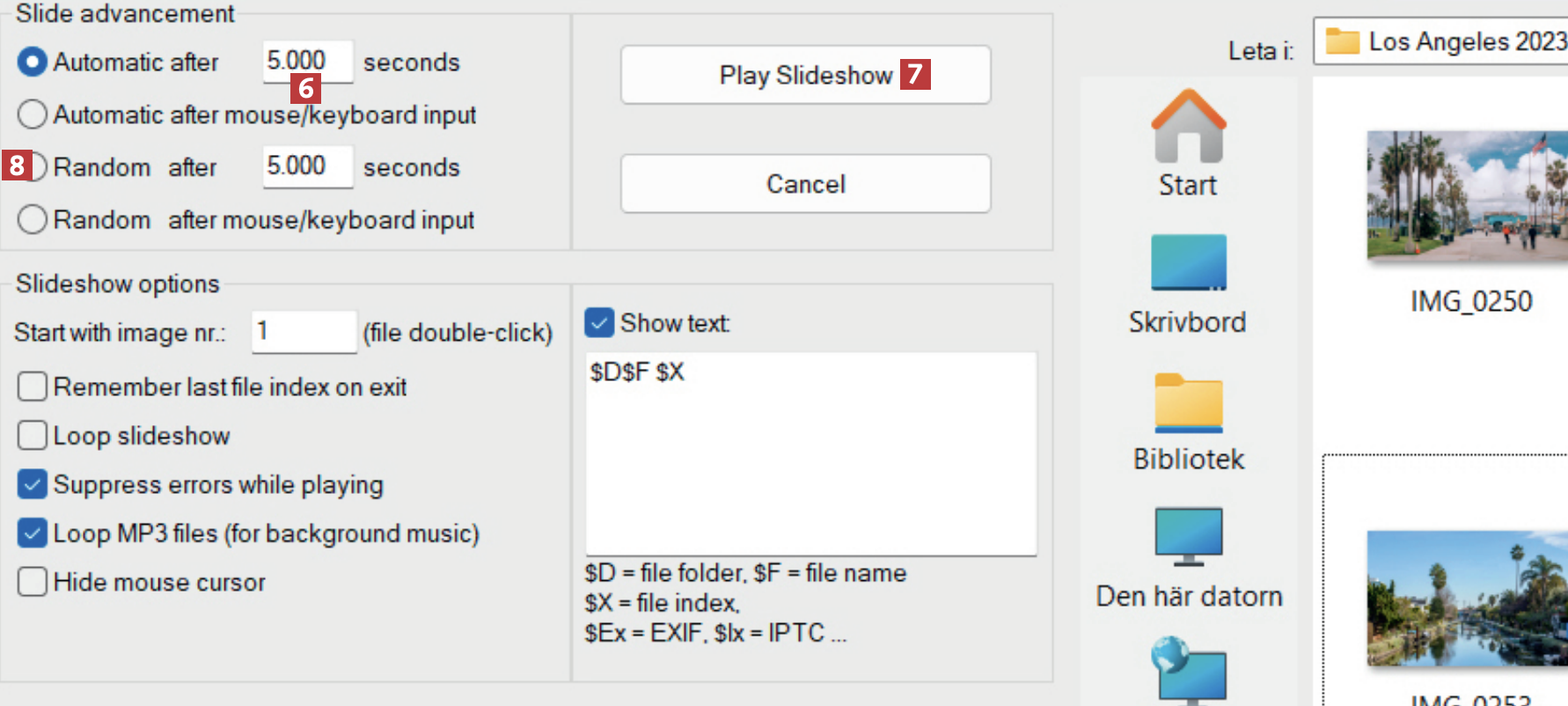The height and width of the screenshot is (706, 1568).
Task: Select the Bibliotek folder icon
Action: [1188, 403]
